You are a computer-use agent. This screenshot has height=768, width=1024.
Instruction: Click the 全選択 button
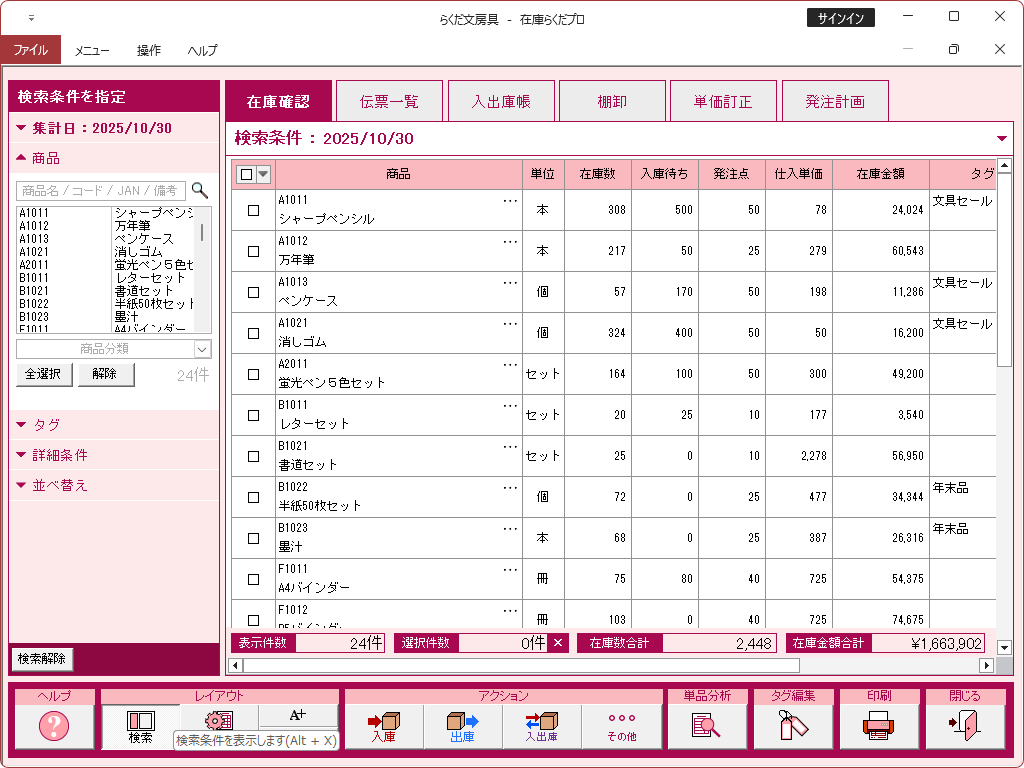(x=44, y=374)
